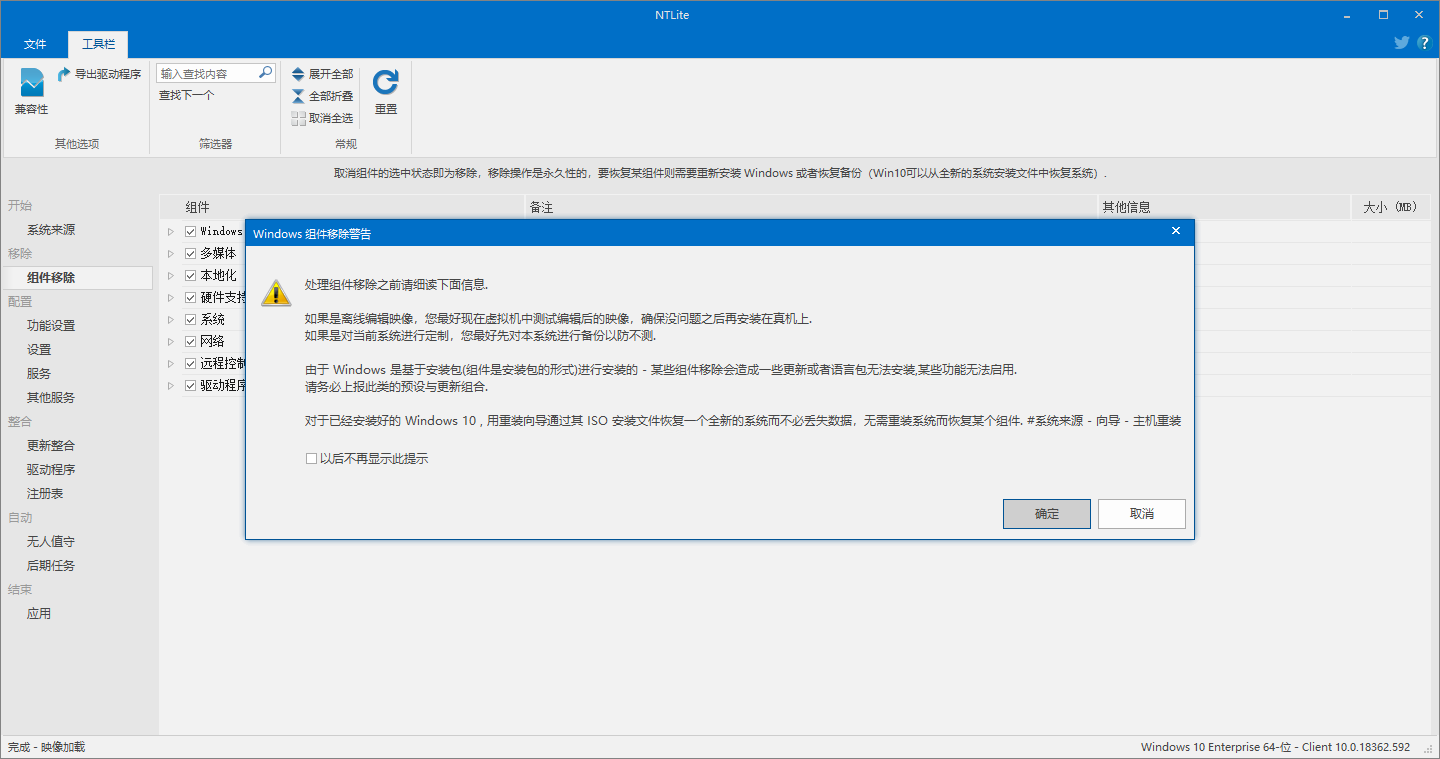Go to 系统来源 in sidebar
1440x759 pixels.
(51, 230)
